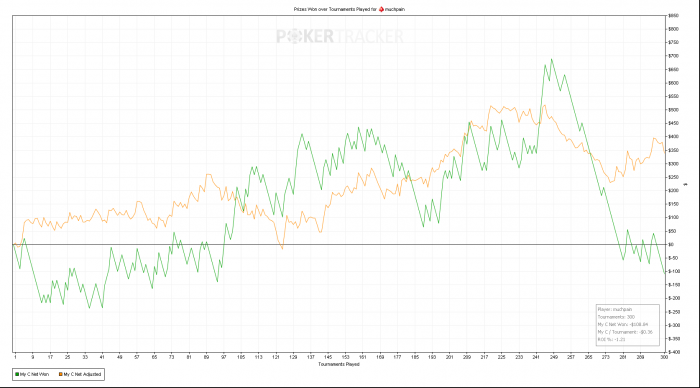The height and width of the screenshot is (388, 700).
Task: Click the 'Tournaments: 300' summary line
Action: click(x=616, y=317)
